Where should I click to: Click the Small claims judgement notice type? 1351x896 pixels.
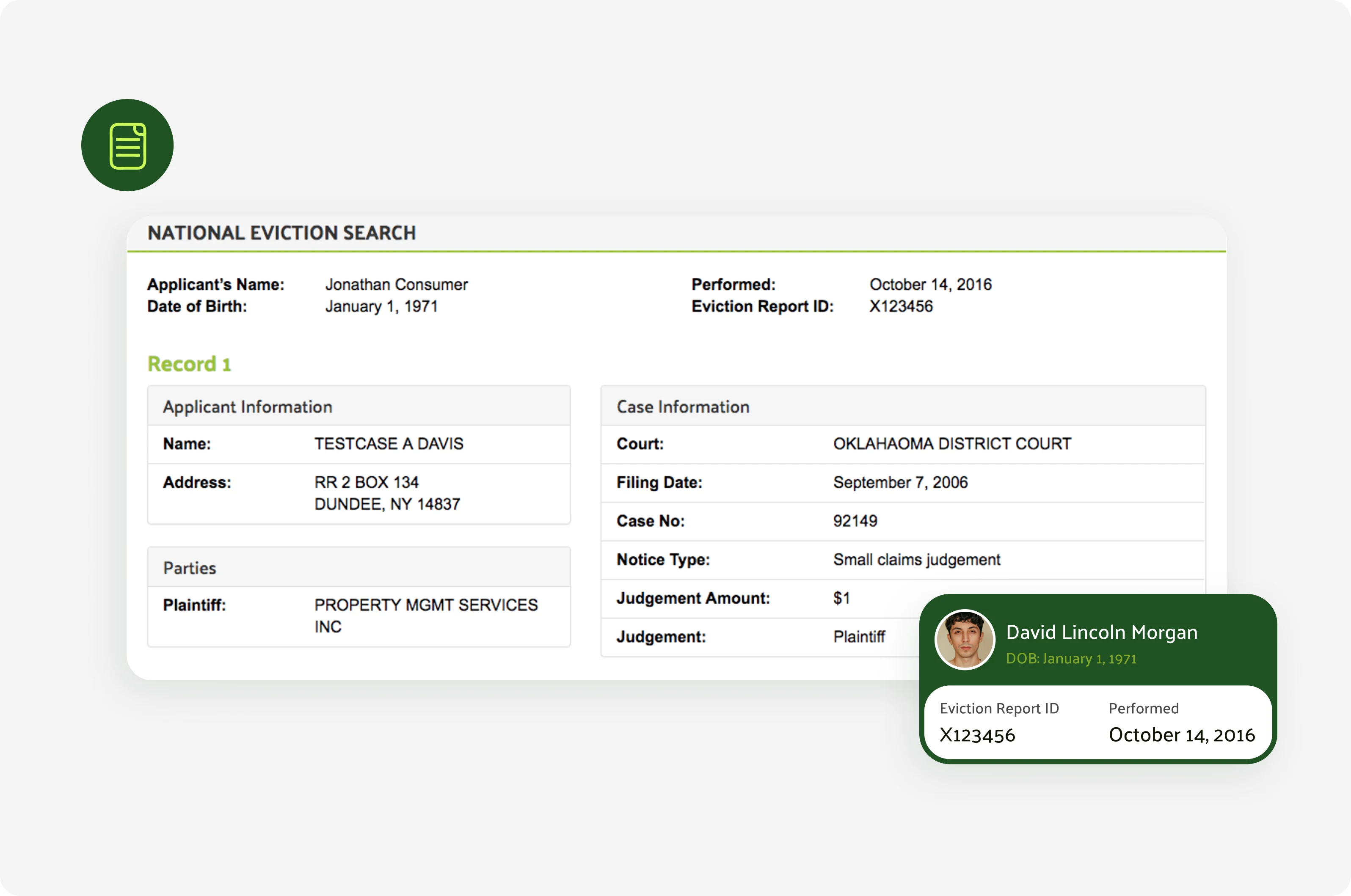[916, 559]
